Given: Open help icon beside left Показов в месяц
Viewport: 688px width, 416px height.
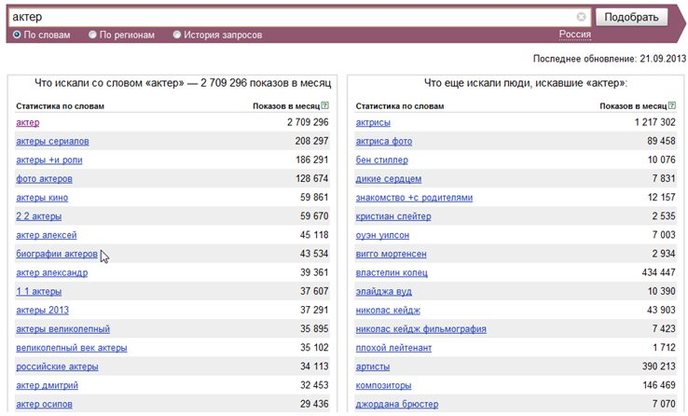Looking at the screenshot, I should click(325, 105).
